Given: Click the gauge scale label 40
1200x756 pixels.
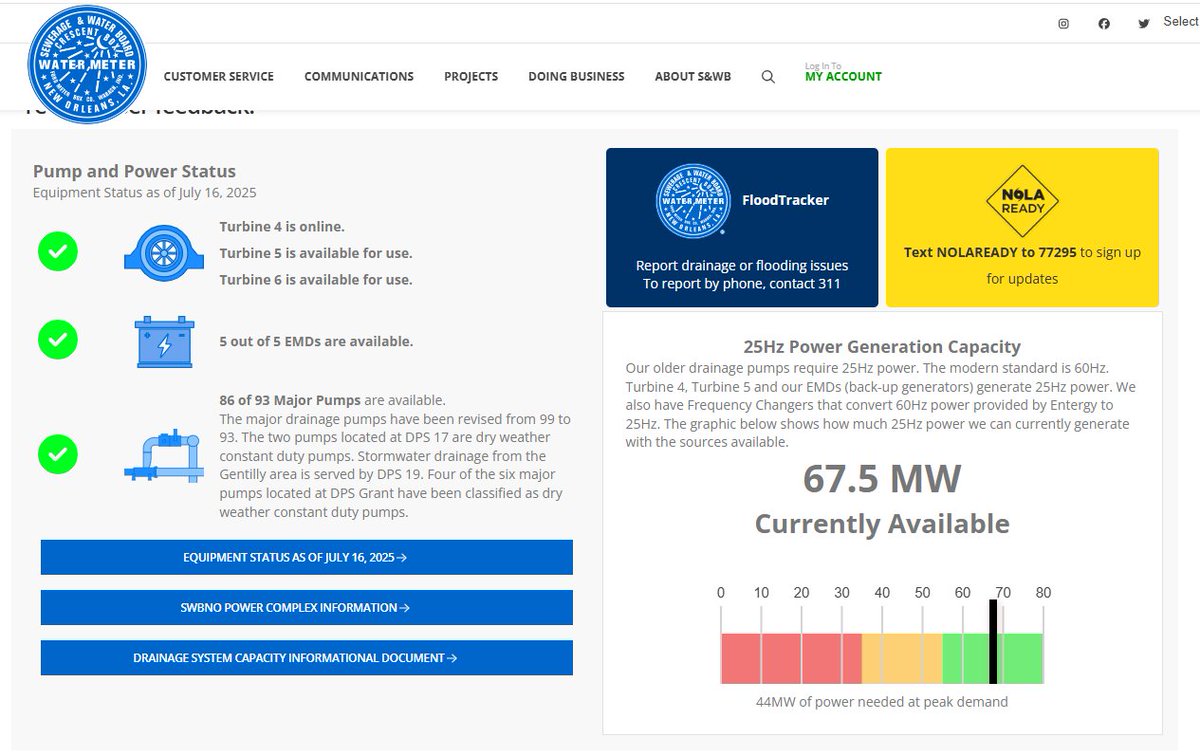Looking at the screenshot, I should (882, 593).
